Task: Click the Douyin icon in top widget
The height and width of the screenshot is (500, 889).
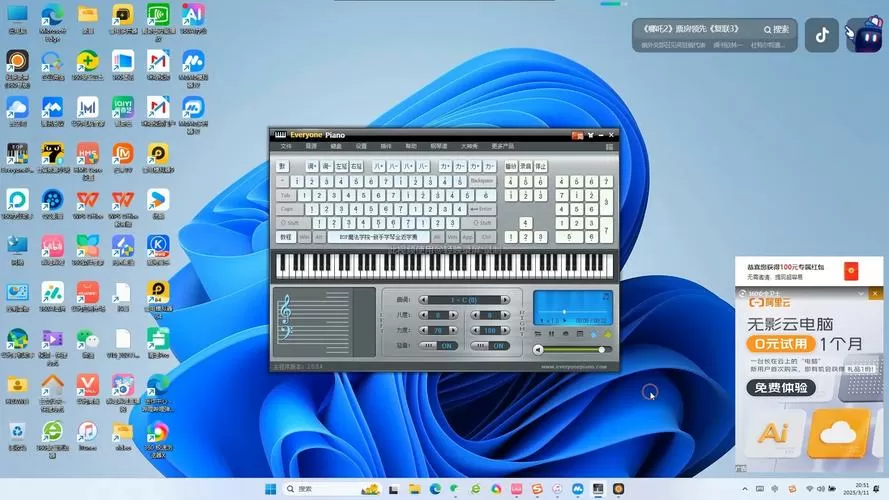Action: click(x=822, y=35)
